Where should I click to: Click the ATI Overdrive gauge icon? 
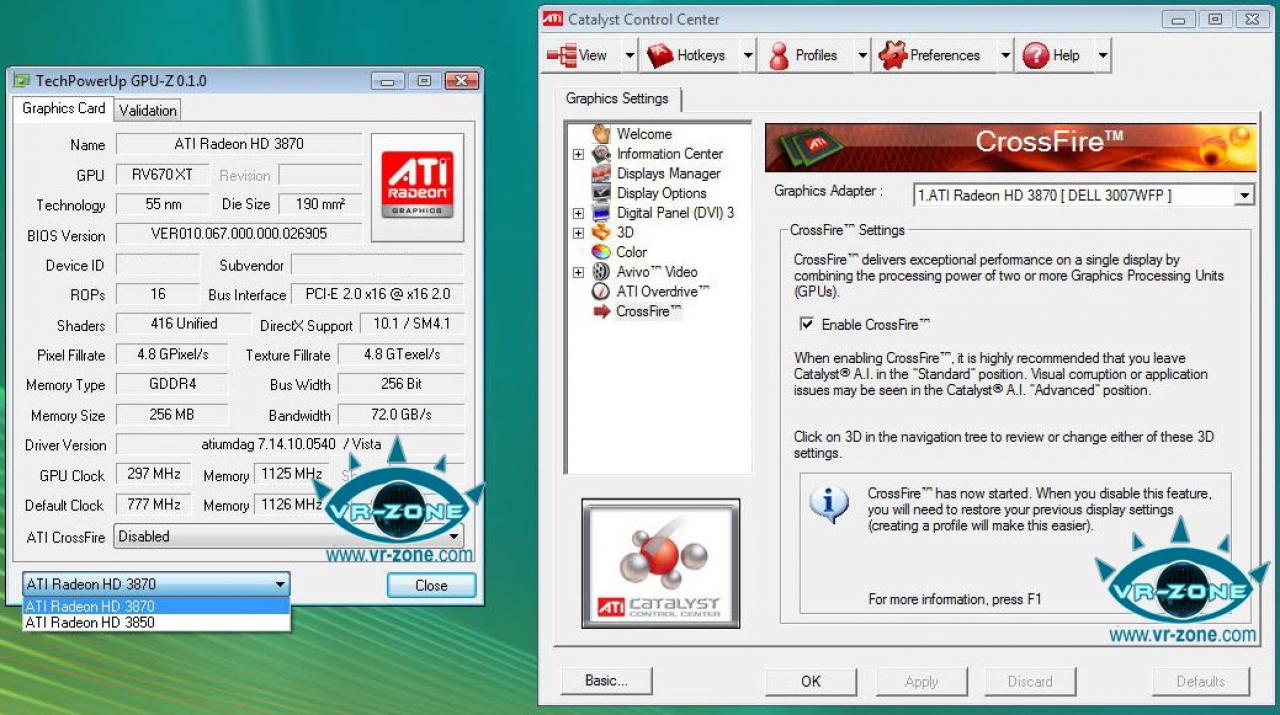[x=601, y=291]
